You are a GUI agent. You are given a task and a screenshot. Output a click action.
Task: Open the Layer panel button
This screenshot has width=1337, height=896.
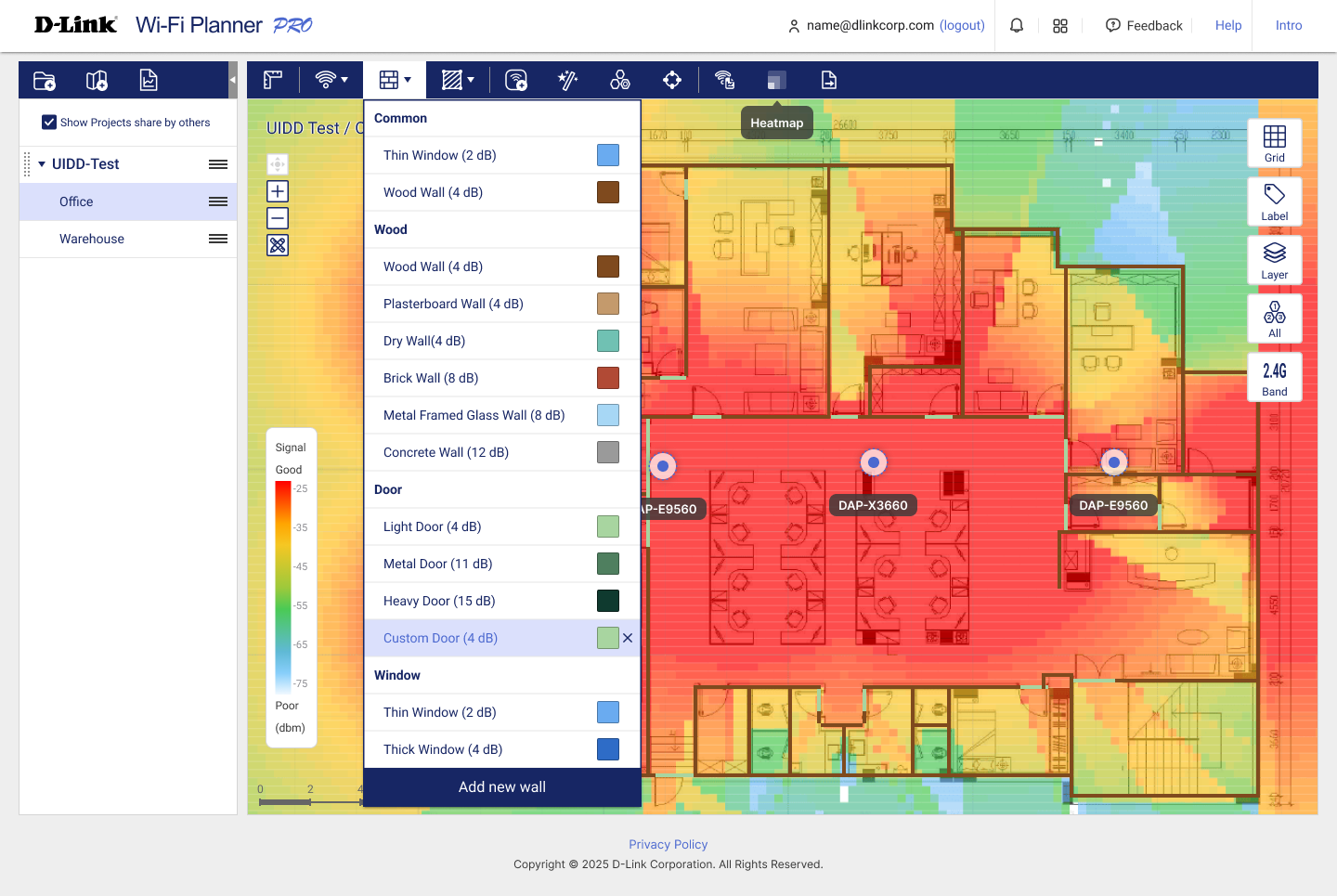coord(1275,260)
